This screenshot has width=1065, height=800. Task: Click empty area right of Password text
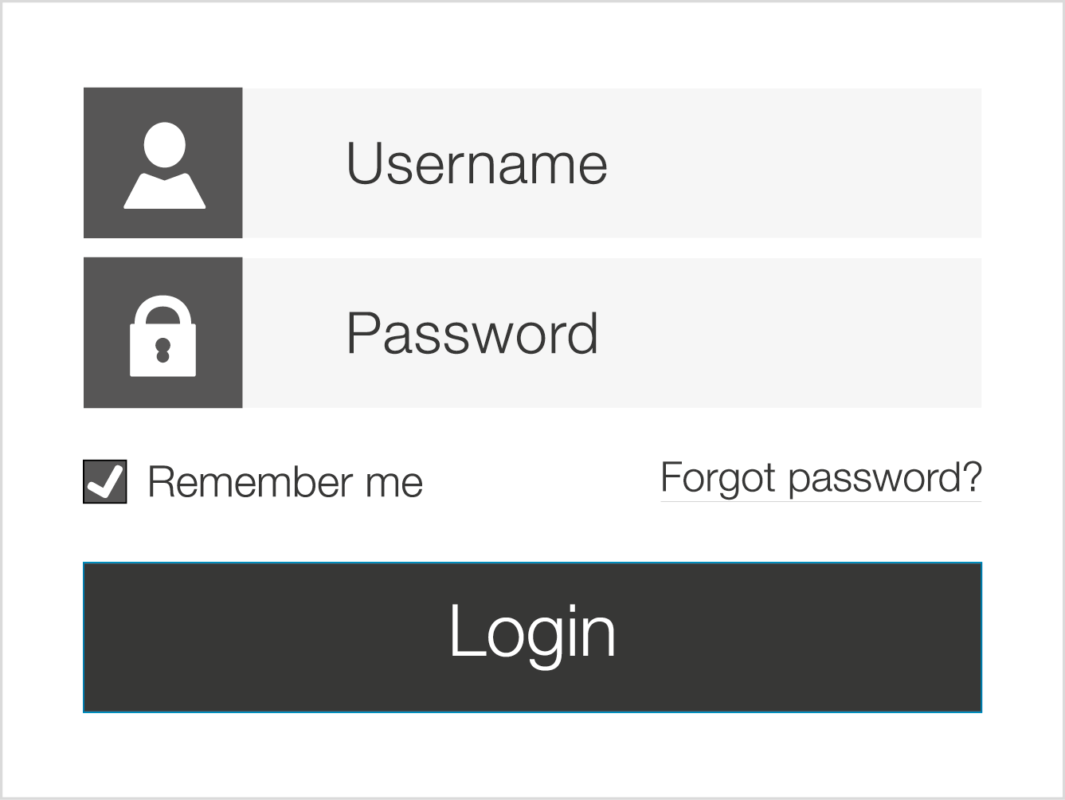pyautogui.click(x=791, y=333)
